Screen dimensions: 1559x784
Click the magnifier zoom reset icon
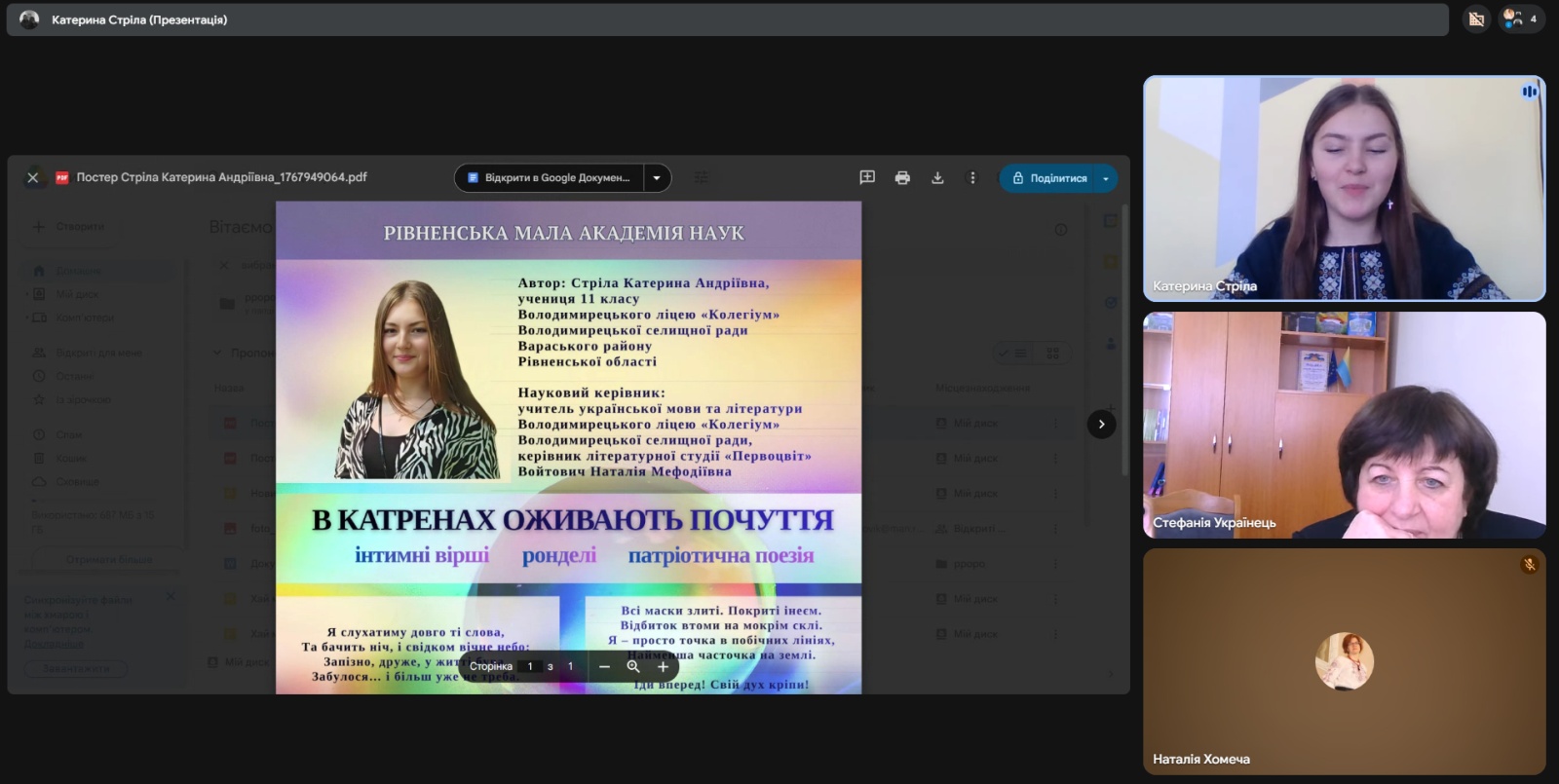(x=633, y=667)
